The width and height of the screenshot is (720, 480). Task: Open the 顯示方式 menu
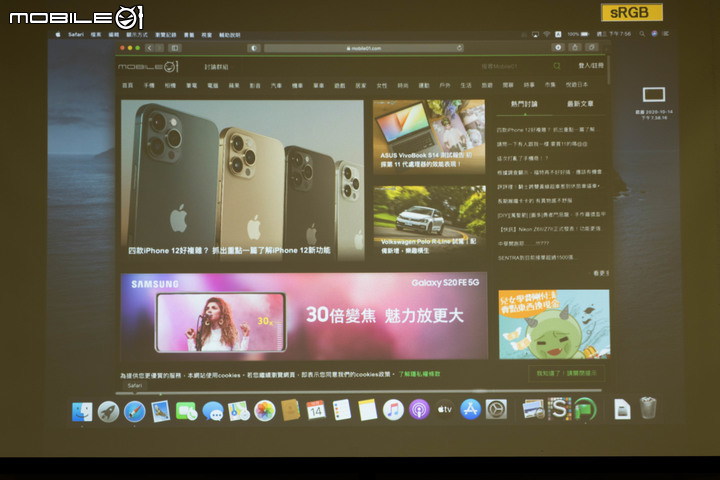point(137,34)
